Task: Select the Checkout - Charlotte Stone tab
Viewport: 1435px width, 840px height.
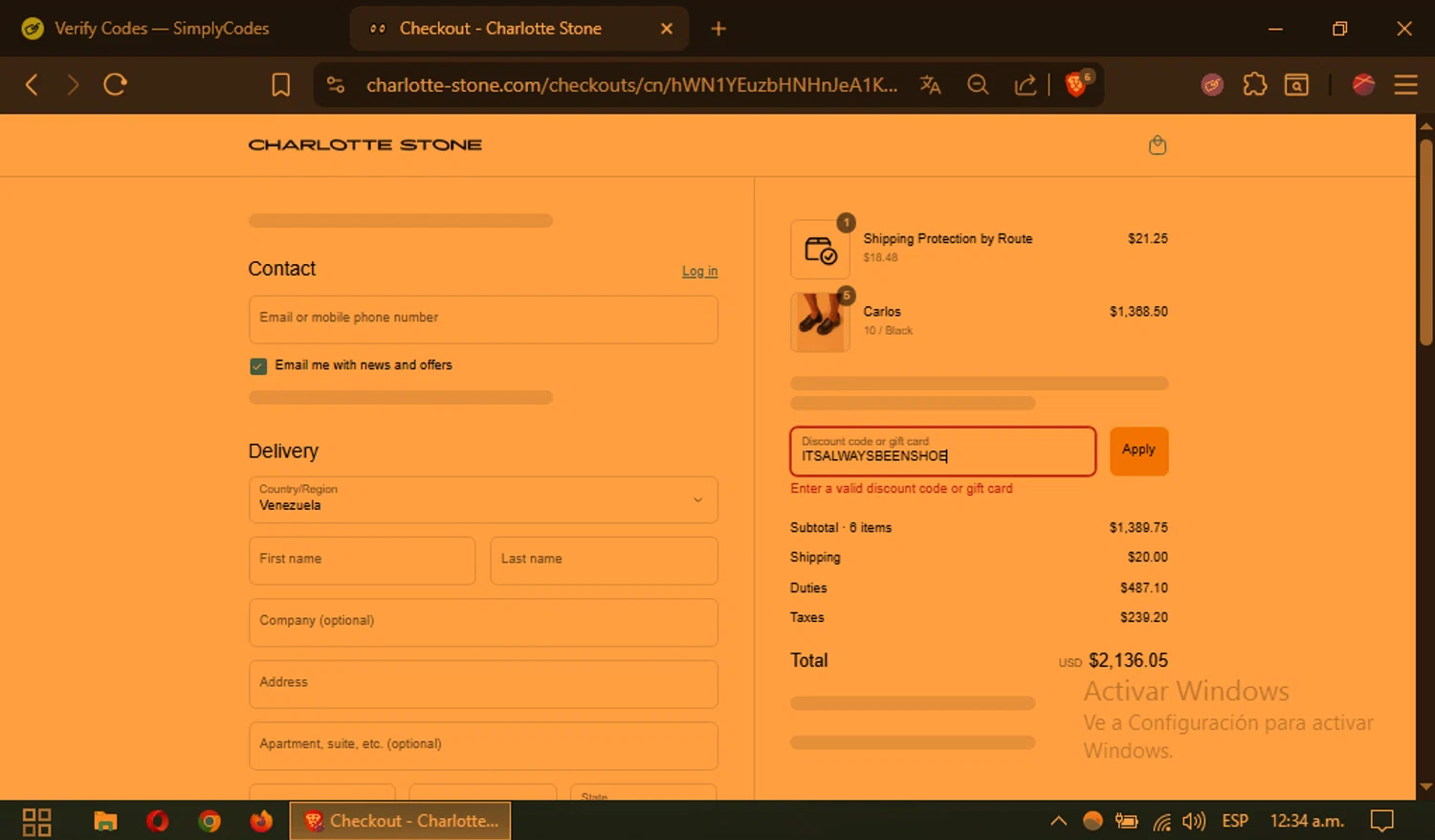Action: (500, 29)
